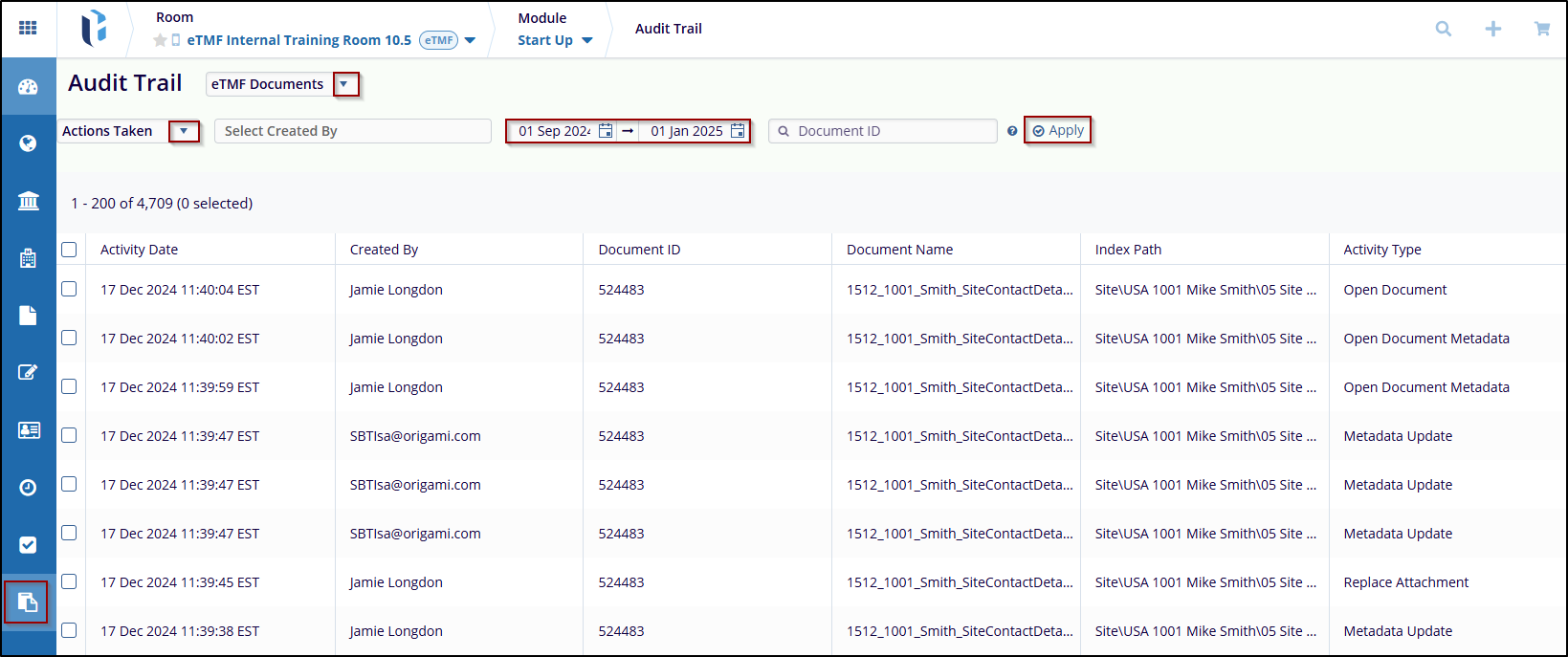This screenshot has width=1568, height=657.
Task: Open the Actions Taken dropdown
Action: click(184, 131)
